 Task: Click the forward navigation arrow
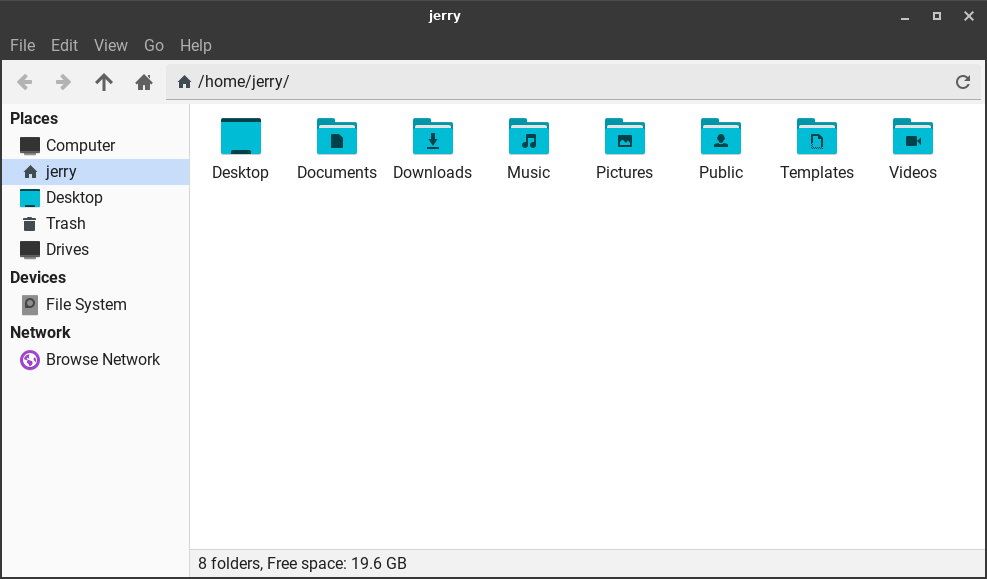pyautogui.click(x=63, y=82)
